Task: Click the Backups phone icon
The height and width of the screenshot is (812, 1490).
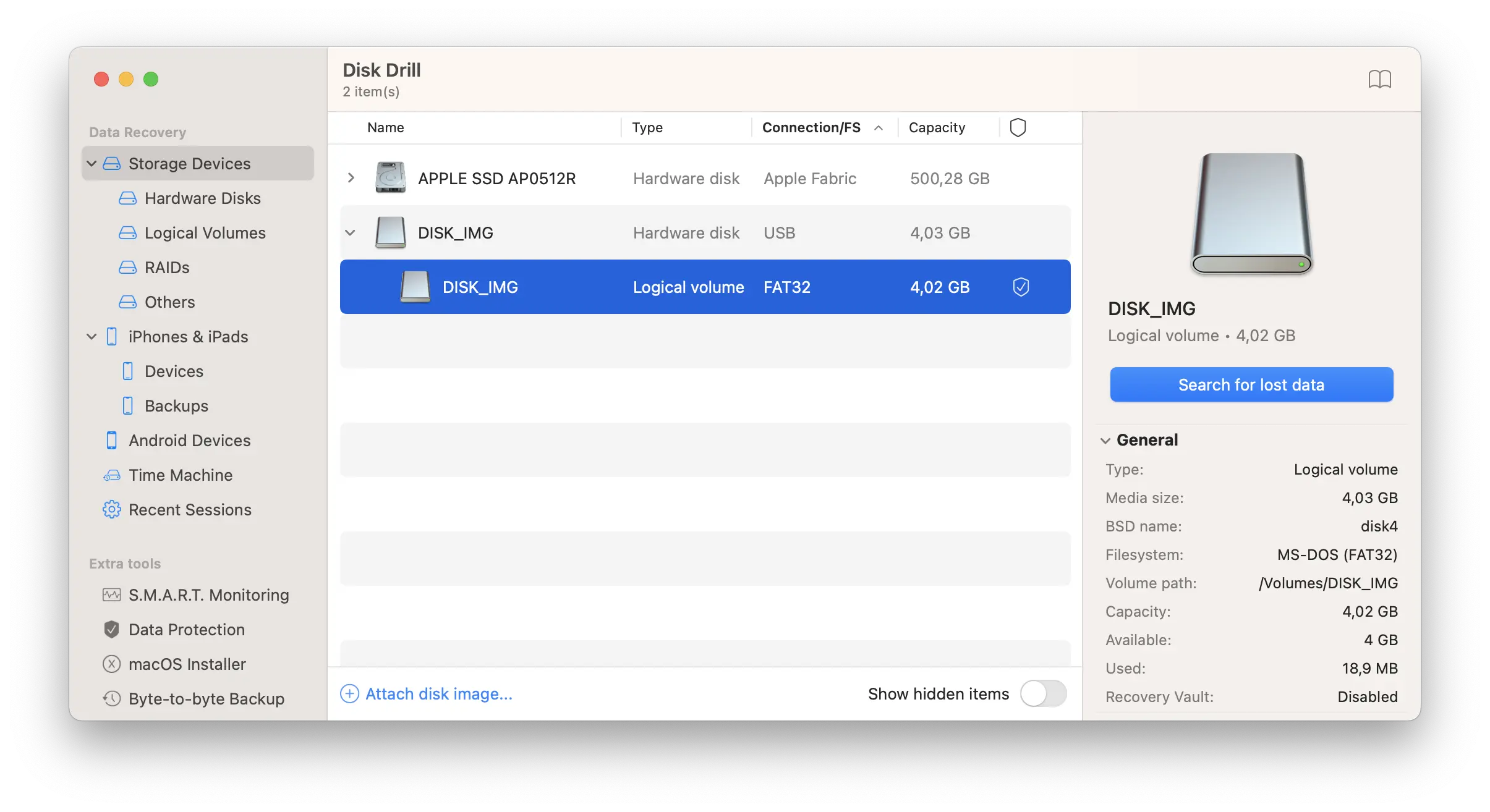Action: [127, 405]
